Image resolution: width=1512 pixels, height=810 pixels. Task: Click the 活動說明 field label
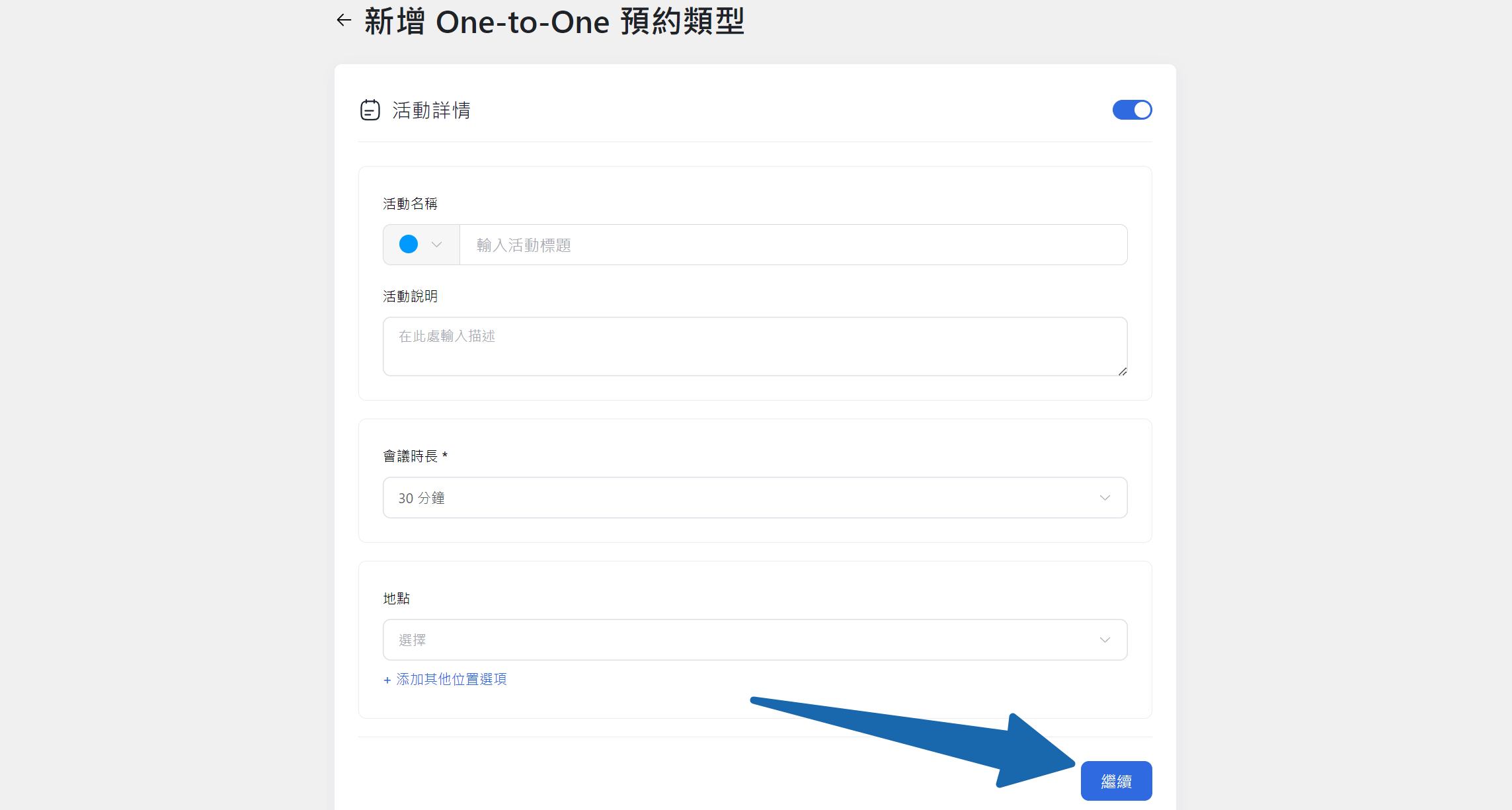coord(410,296)
